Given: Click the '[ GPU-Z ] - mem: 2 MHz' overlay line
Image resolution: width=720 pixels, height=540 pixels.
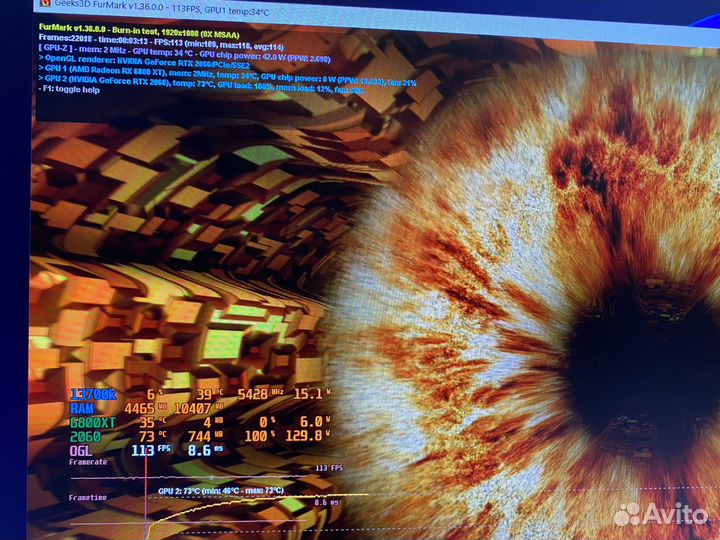Looking at the screenshot, I should [184, 54].
